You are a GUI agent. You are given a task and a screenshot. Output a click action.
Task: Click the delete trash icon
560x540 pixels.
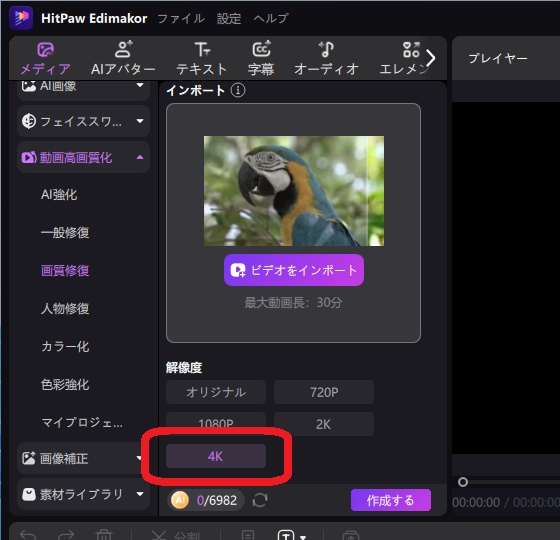pos(104,535)
